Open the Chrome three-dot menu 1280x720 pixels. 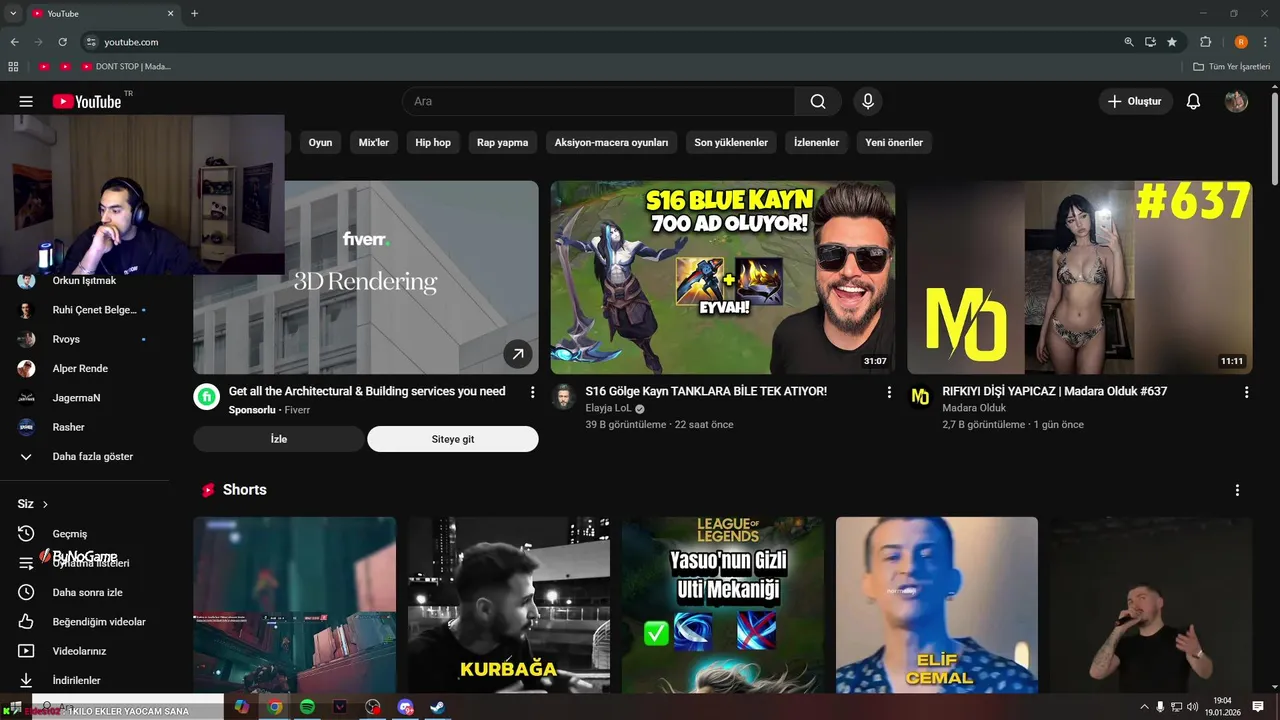1266,42
